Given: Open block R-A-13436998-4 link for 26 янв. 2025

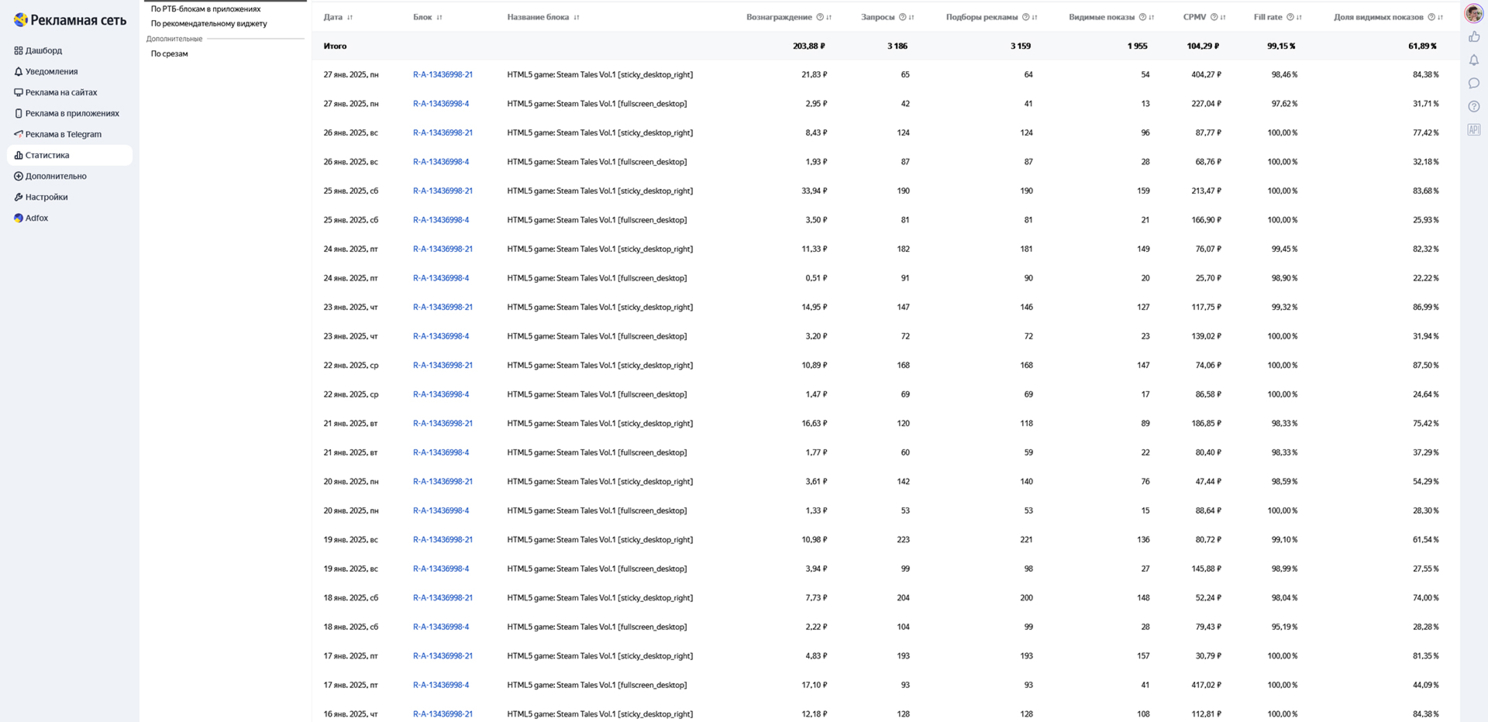Looking at the screenshot, I should click(x=440, y=162).
